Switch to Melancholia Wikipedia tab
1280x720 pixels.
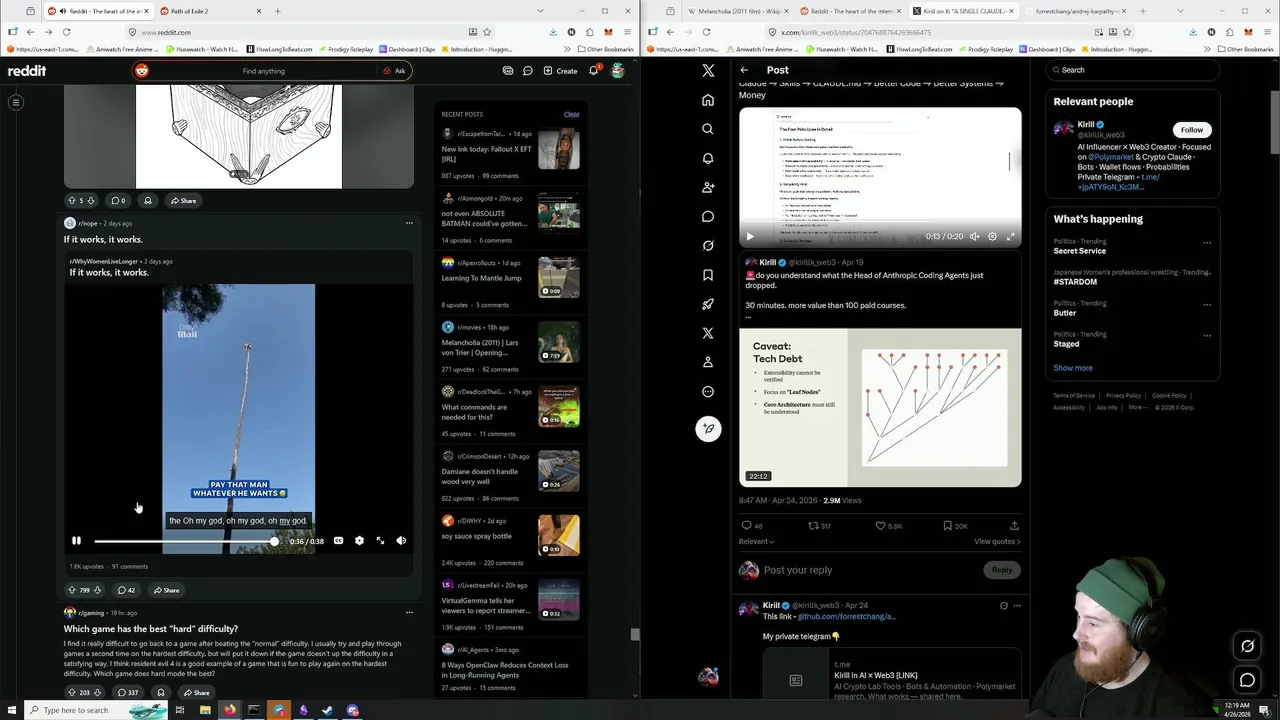point(737,11)
